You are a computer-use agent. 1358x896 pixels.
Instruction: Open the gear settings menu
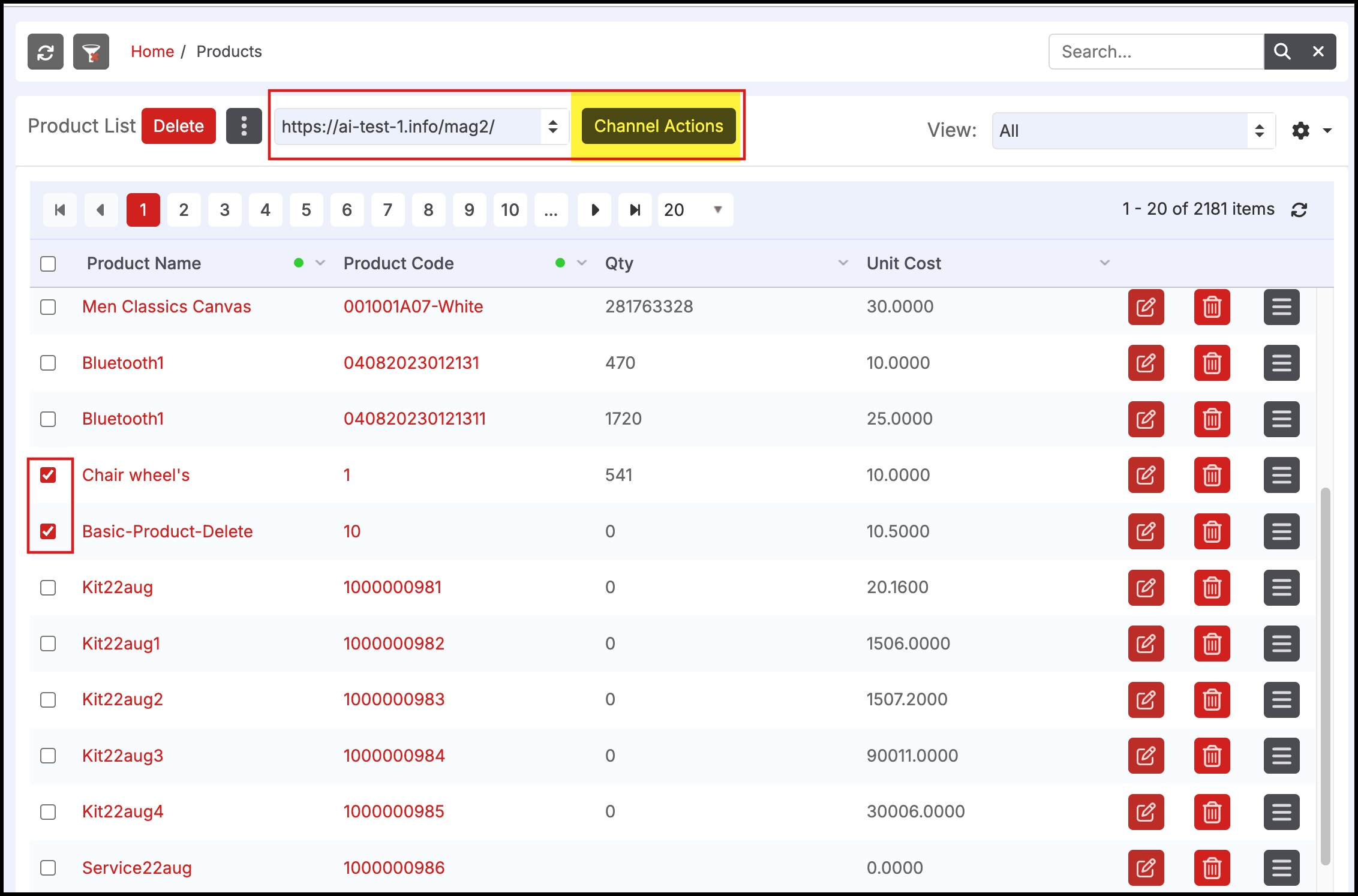(x=1300, y=130)
